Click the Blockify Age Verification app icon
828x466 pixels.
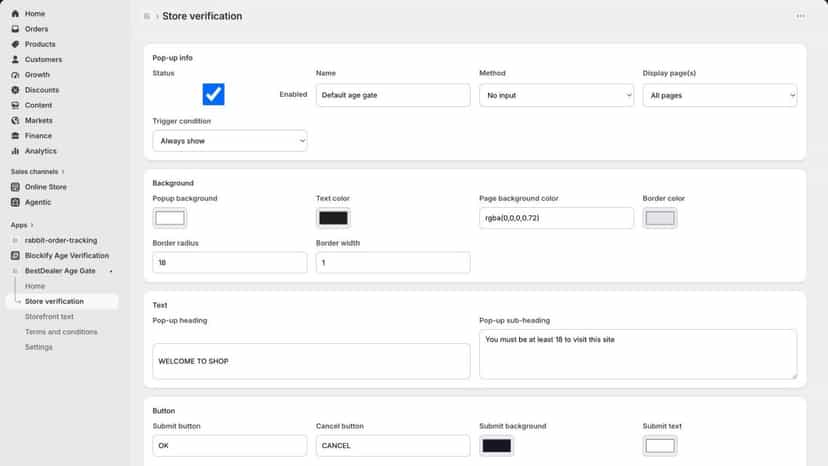pyautogui.click(x=15, y=256)
